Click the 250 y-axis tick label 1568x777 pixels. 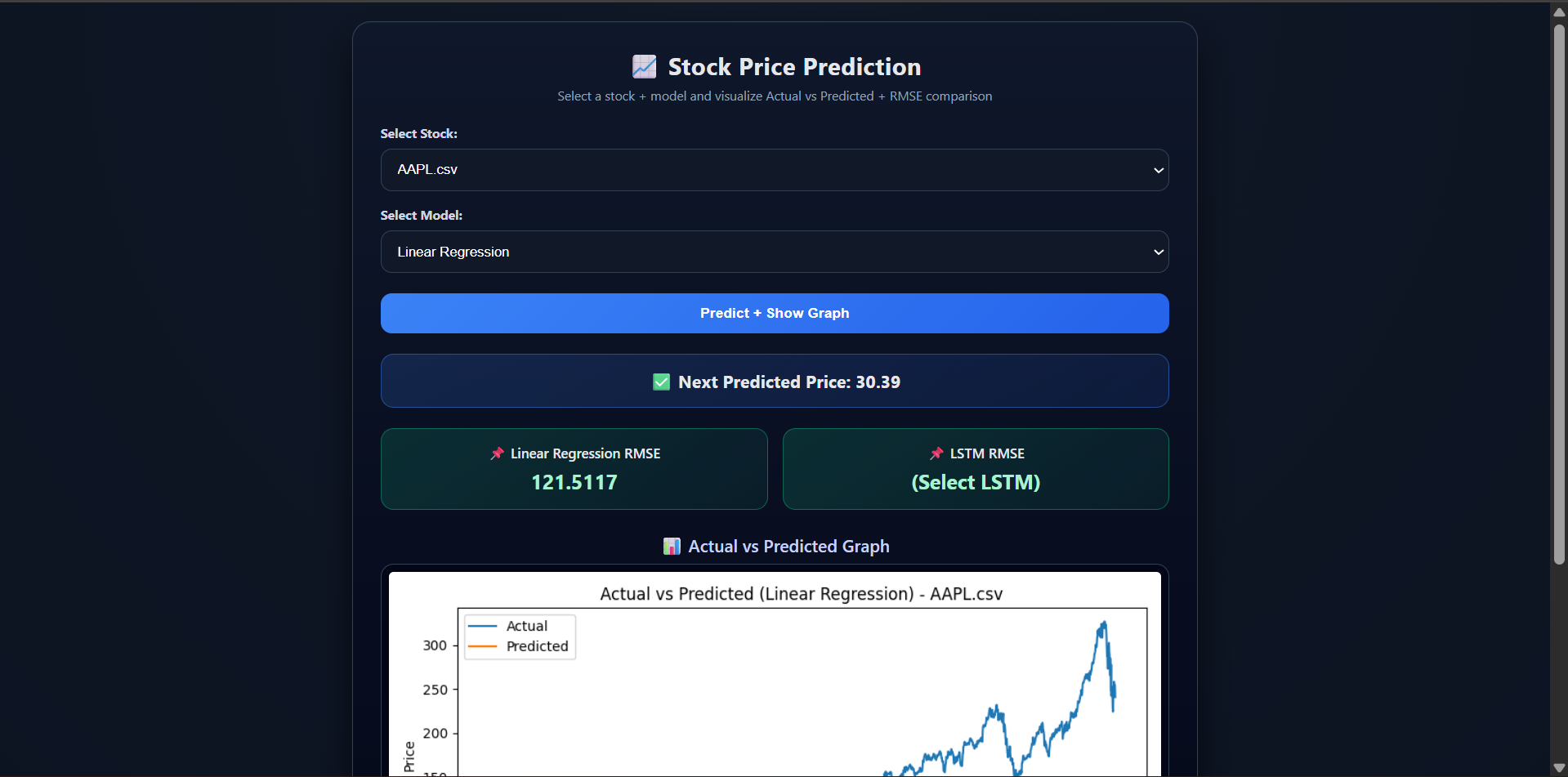point(435,690)
